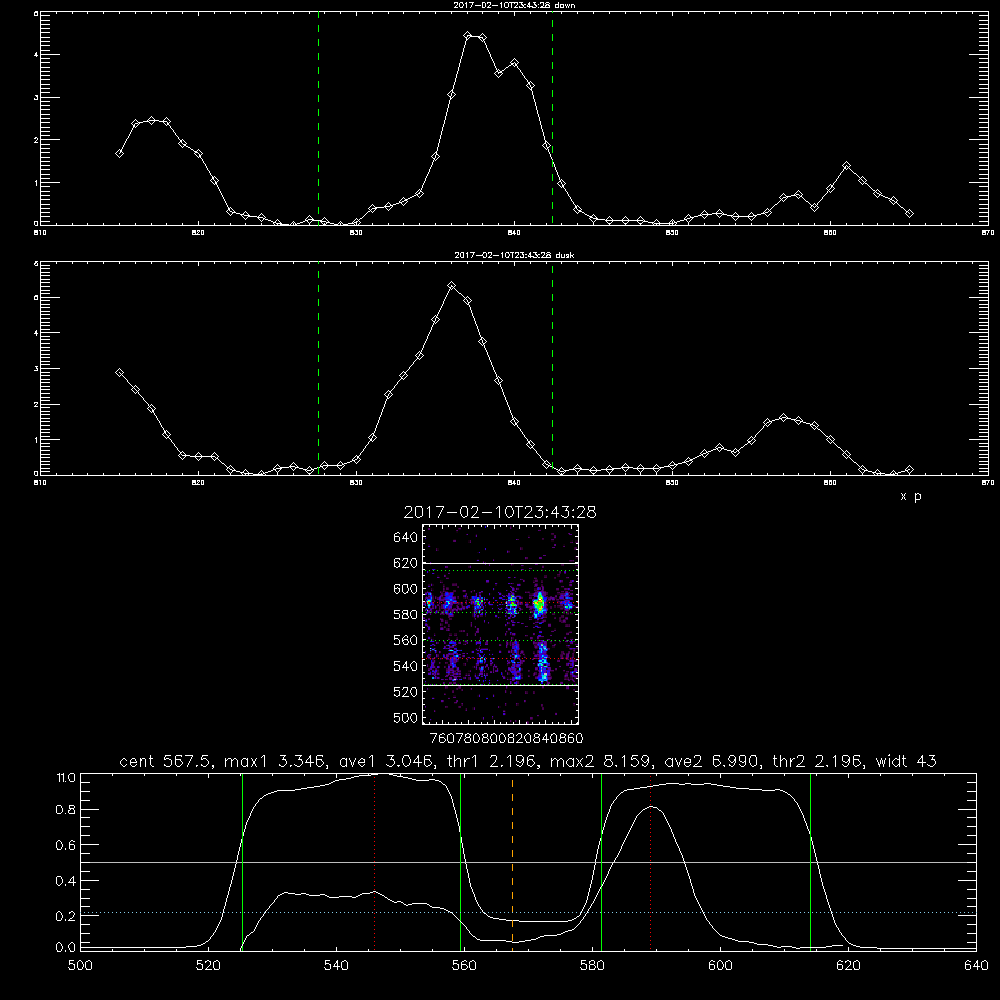
Task: Click the red dotted line near 546 in bottom plot
Action: [374, 861]
